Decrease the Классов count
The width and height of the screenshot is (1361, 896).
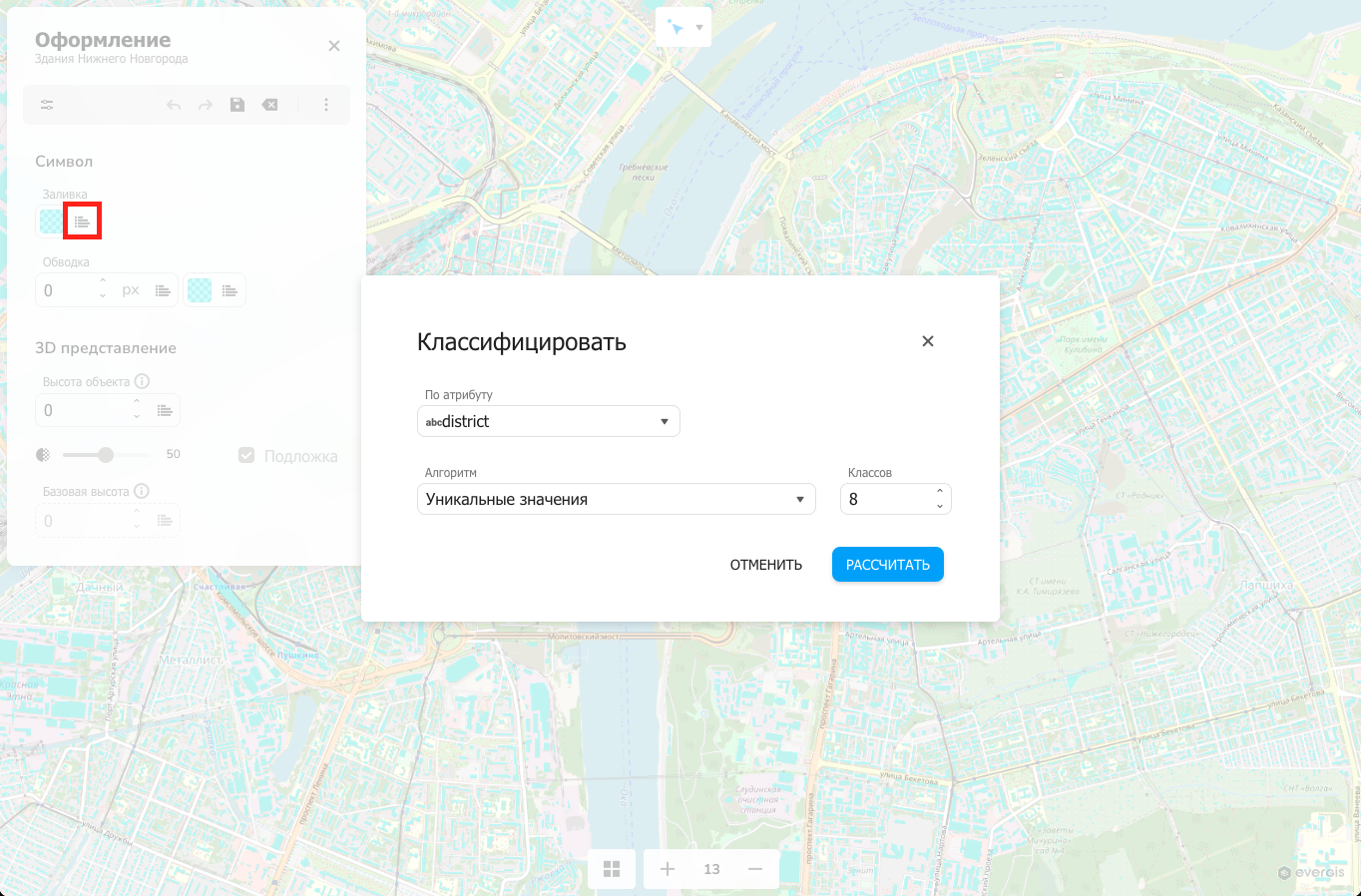(x=940, y=506)
